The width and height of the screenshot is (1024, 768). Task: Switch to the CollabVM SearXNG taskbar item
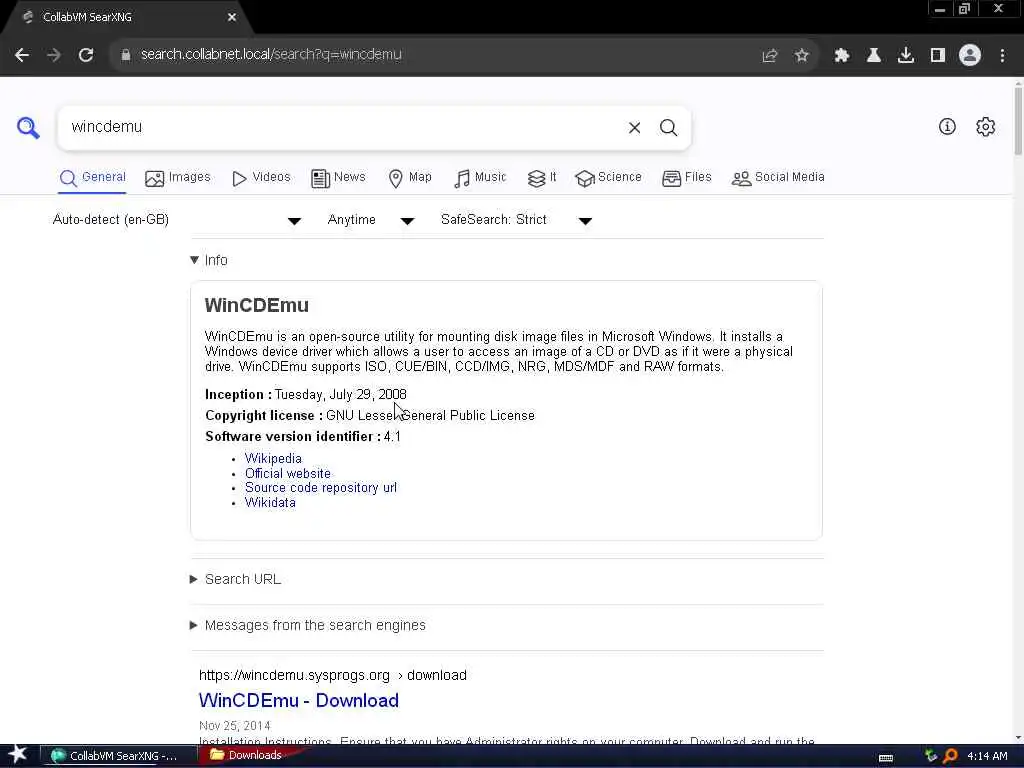[119, 756]
